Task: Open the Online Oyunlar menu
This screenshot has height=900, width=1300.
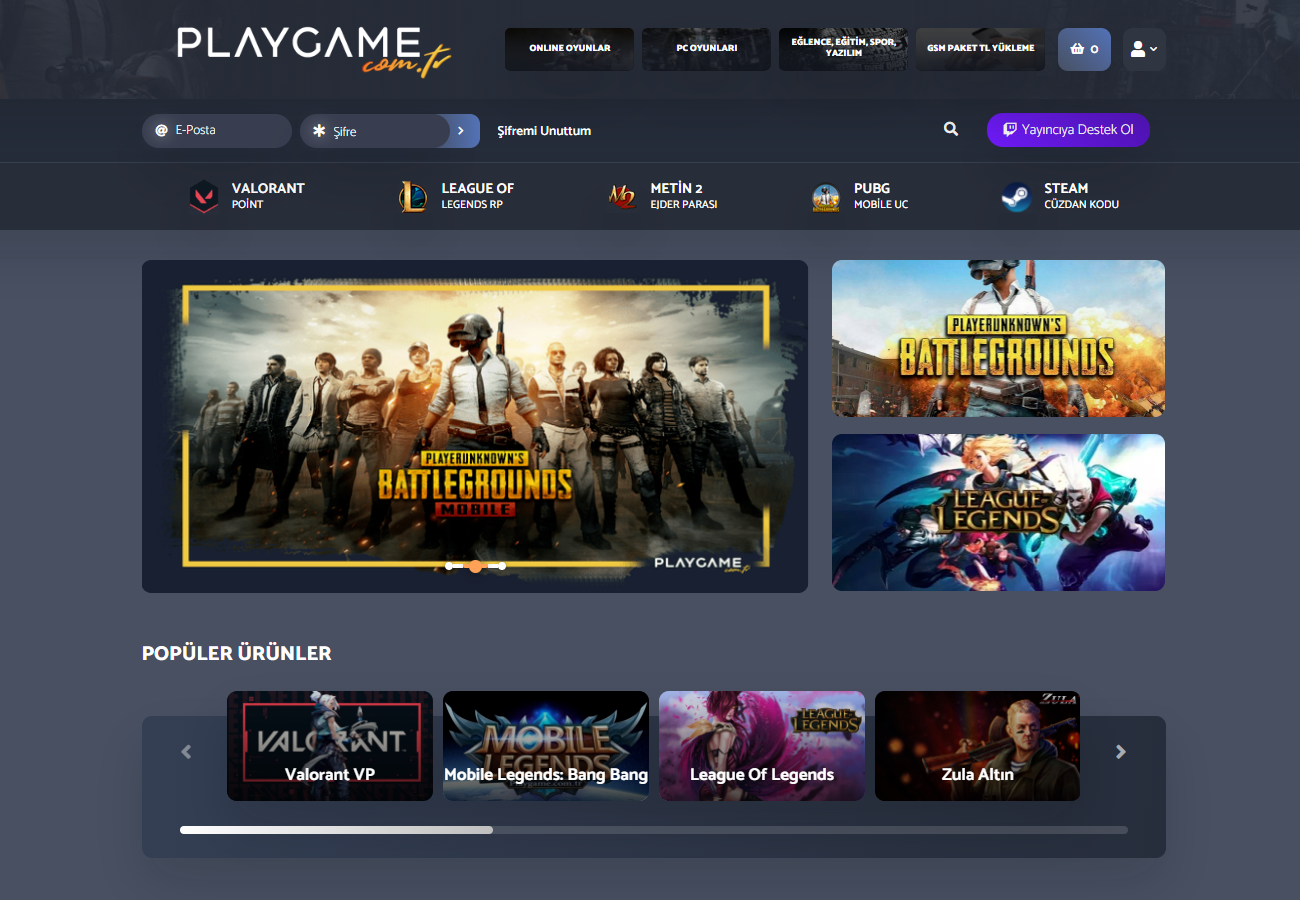Action: tap(569, 49)
